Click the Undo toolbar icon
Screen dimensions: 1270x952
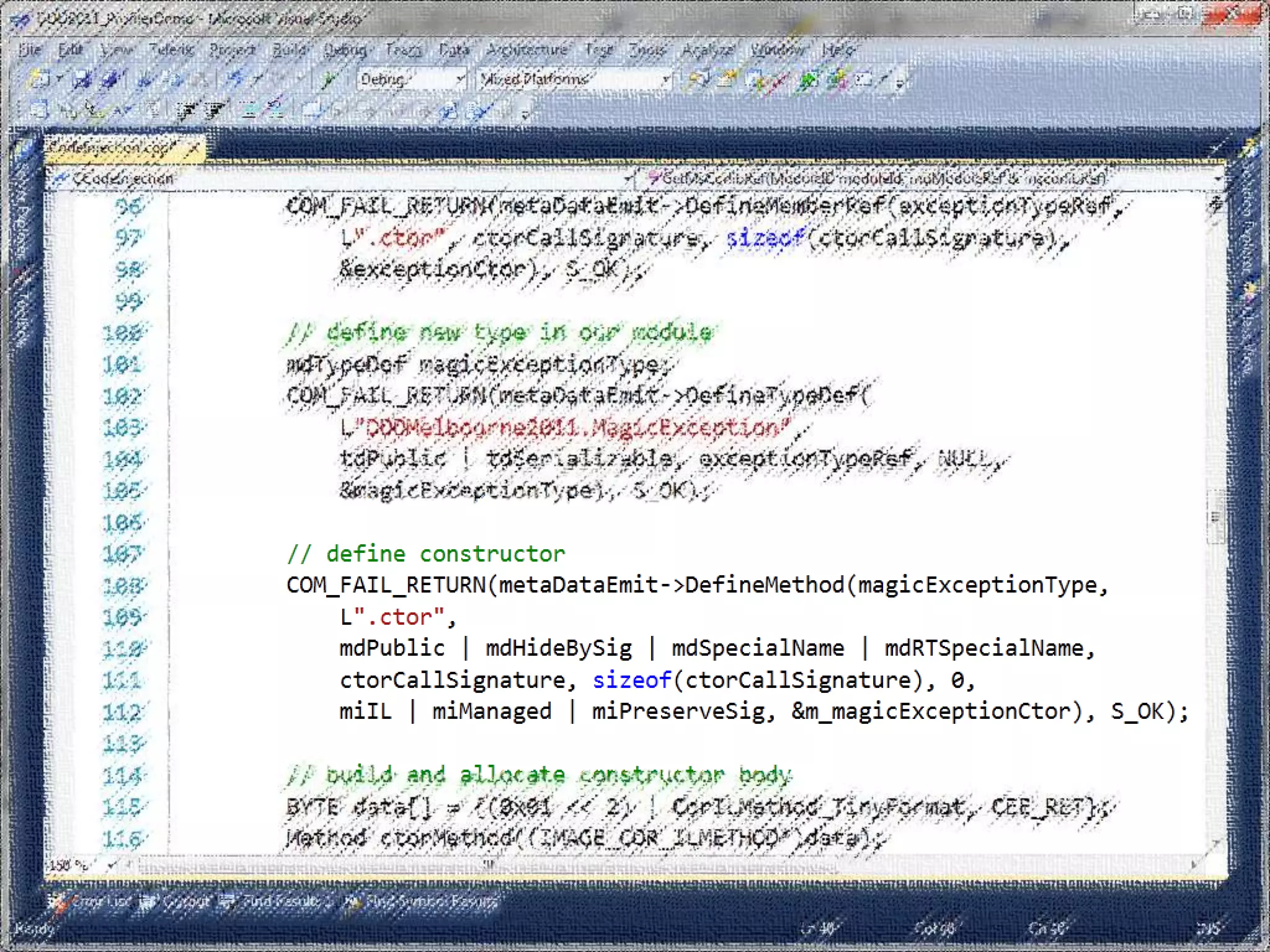[236, 79]
